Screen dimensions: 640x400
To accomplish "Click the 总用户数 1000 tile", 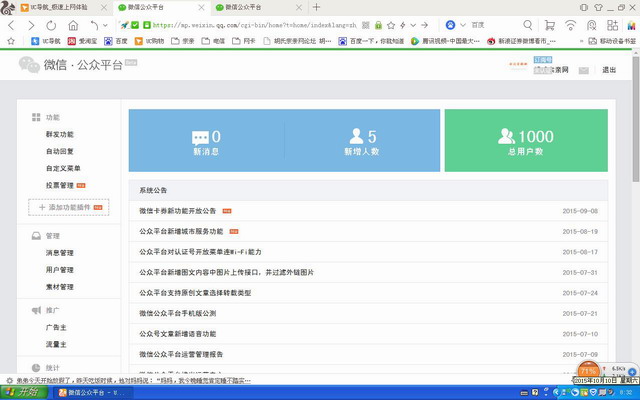I will (x=526, y=141).
